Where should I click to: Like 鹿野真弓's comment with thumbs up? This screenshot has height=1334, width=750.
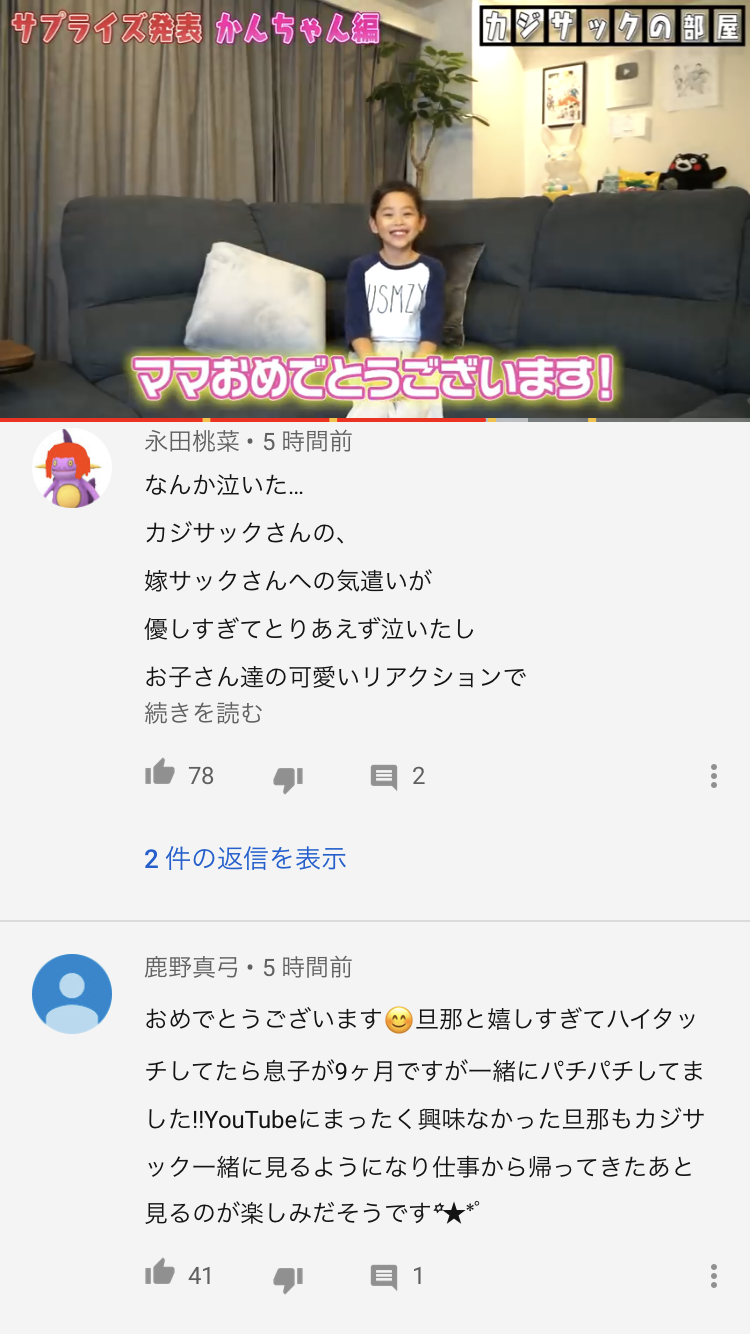(x=160, y=1273)
